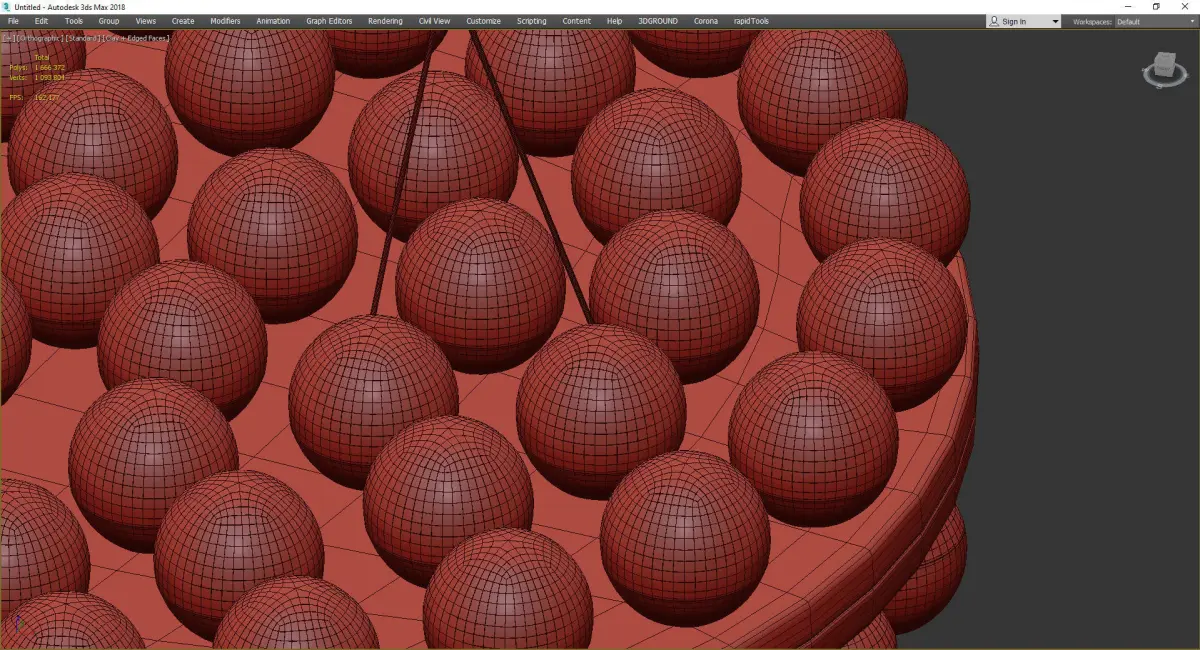Open the Animation menu
This screenshot has height=650, width=1200.
pyautogui.click(x=273, y=21)
